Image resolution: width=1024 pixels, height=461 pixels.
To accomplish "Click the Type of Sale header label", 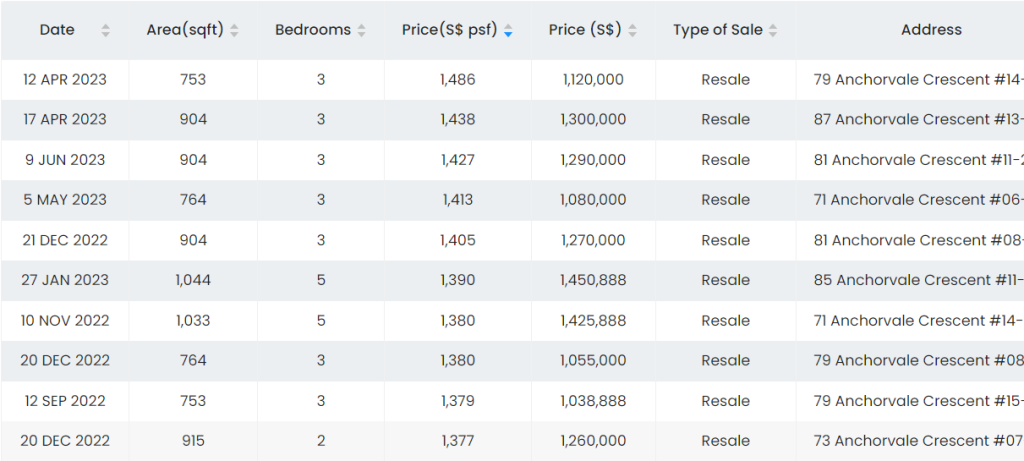I will pos(717,30).
